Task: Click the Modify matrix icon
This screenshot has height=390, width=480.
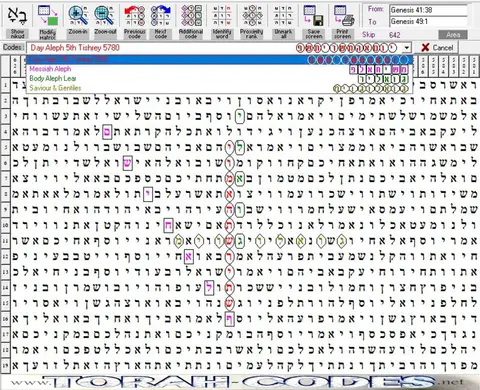Action: coord(48,16)
